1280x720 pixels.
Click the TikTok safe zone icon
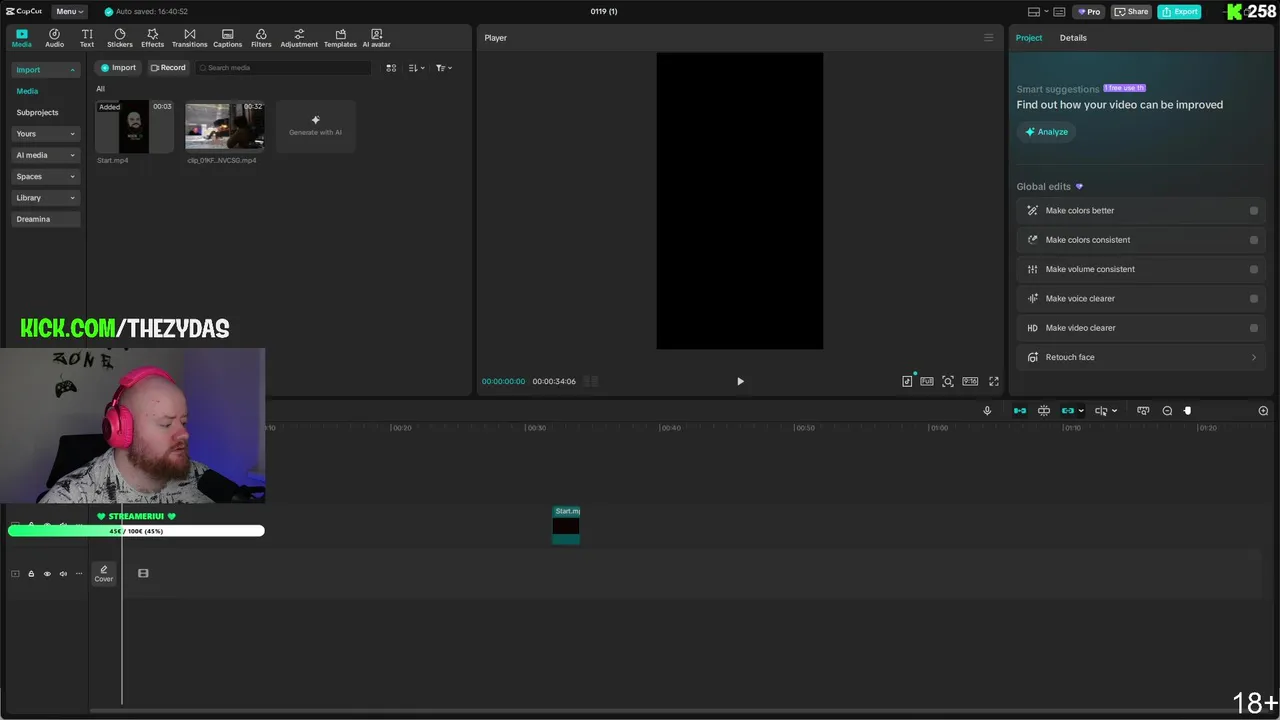pos(907,381)
